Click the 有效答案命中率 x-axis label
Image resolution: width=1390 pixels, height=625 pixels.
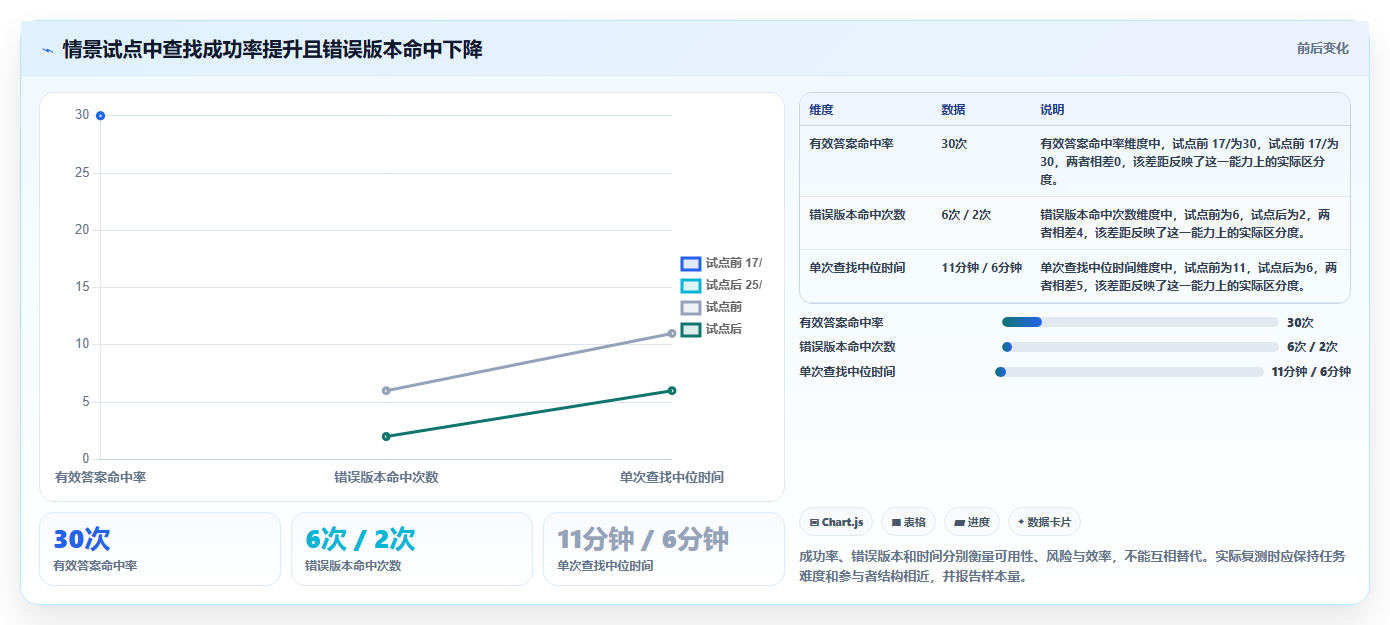(x=100, y=478)
